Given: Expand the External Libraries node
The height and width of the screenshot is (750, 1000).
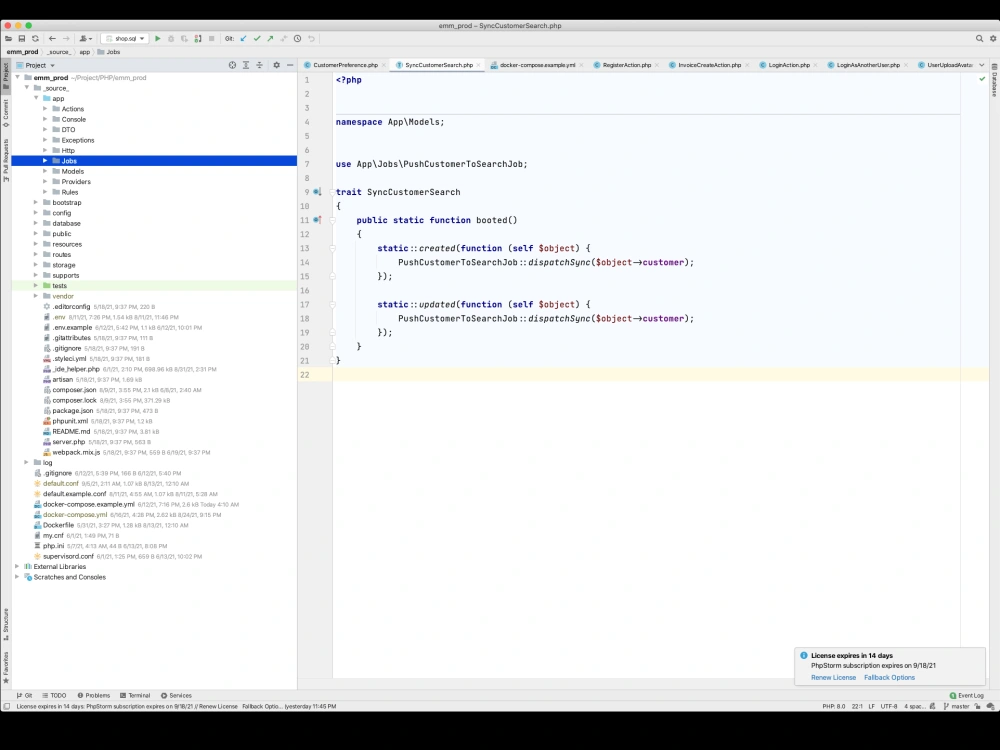Looking at the screenshot, I should click(17, 566).
